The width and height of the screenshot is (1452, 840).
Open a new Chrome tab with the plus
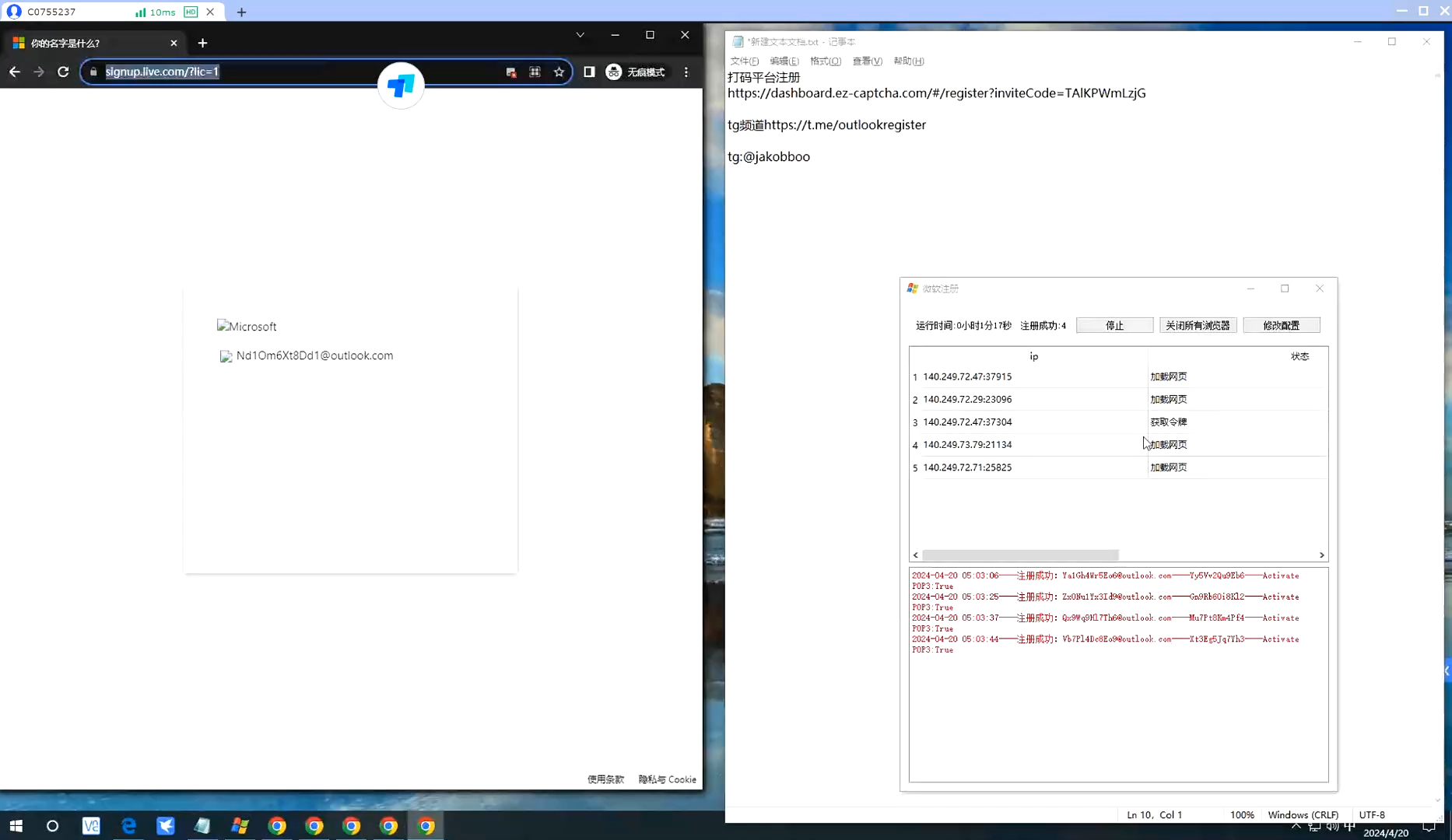(202, 43)
